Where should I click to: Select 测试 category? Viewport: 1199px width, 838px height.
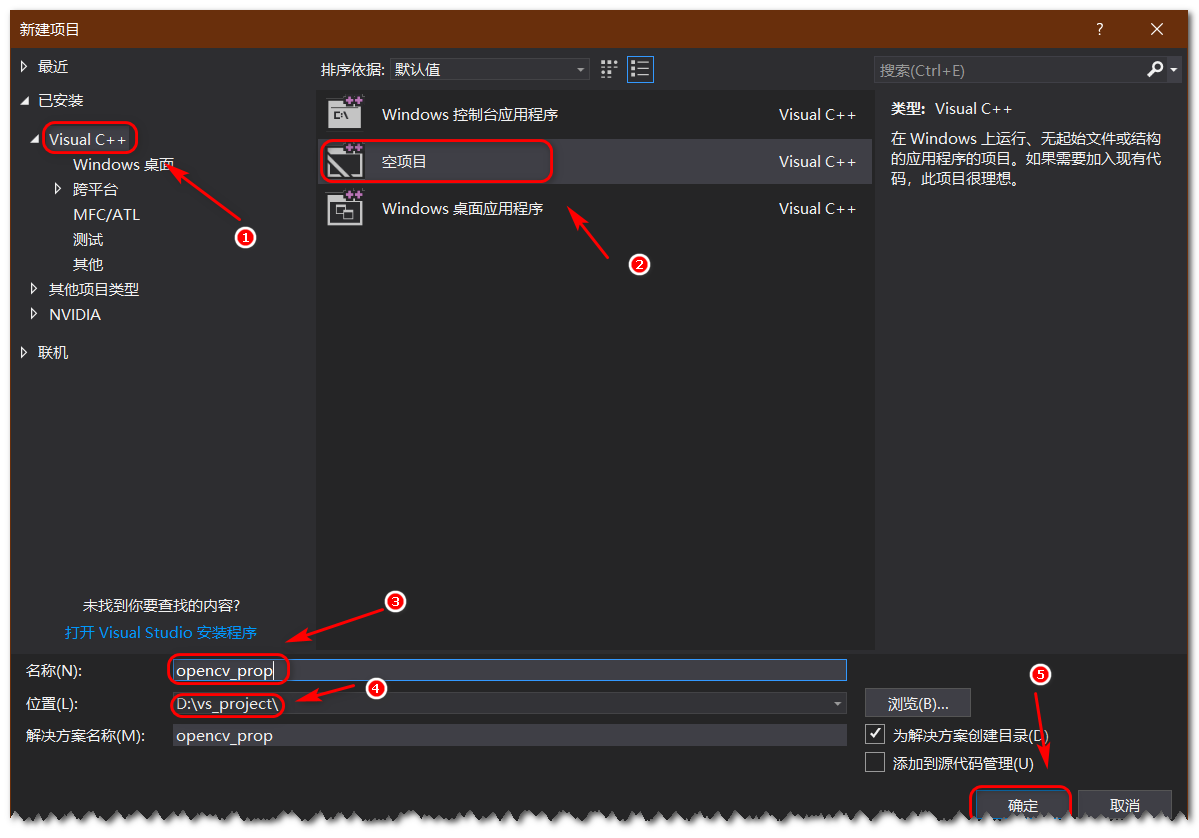coord(88,239)
